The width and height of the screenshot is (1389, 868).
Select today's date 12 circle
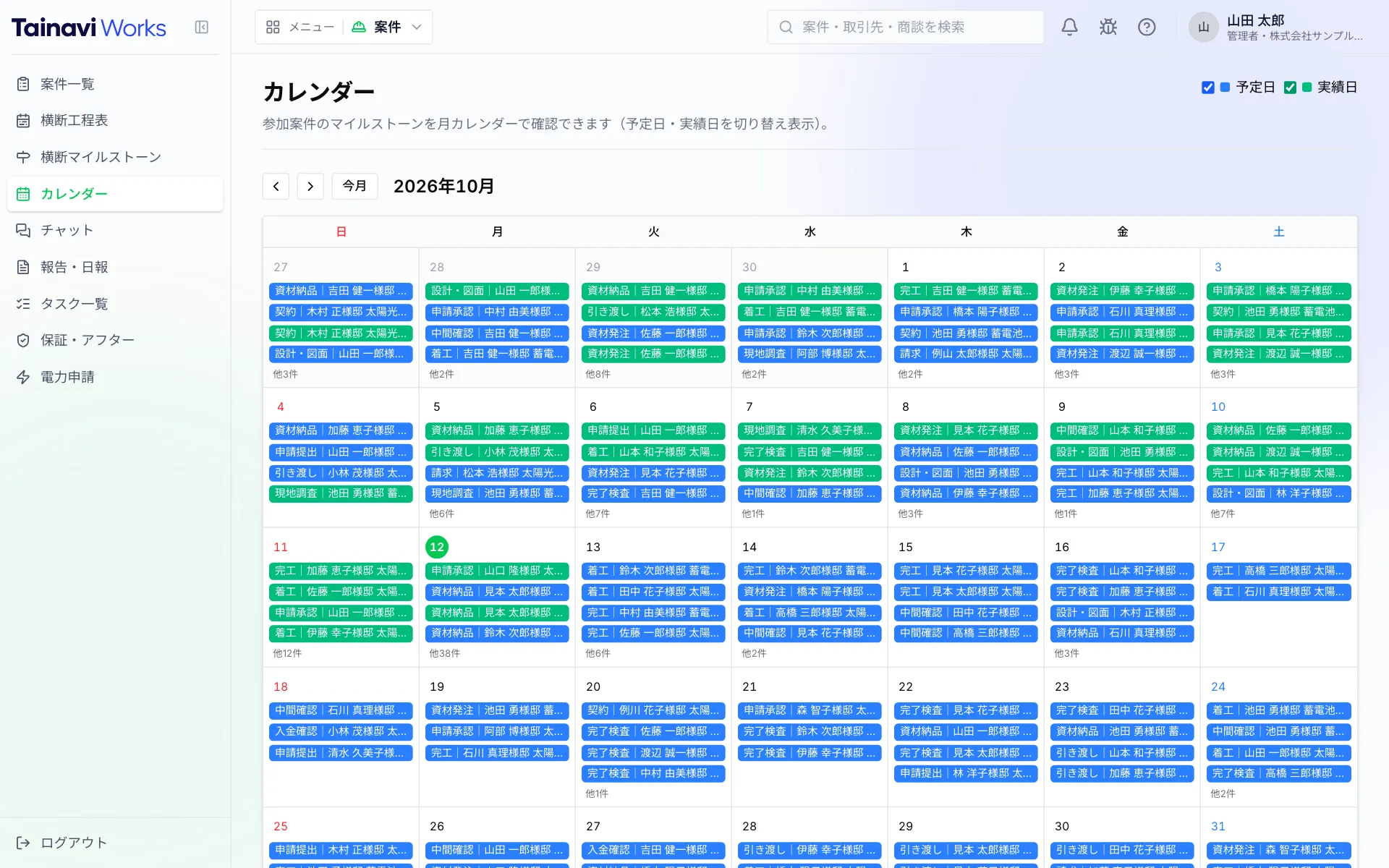point(437,547)
